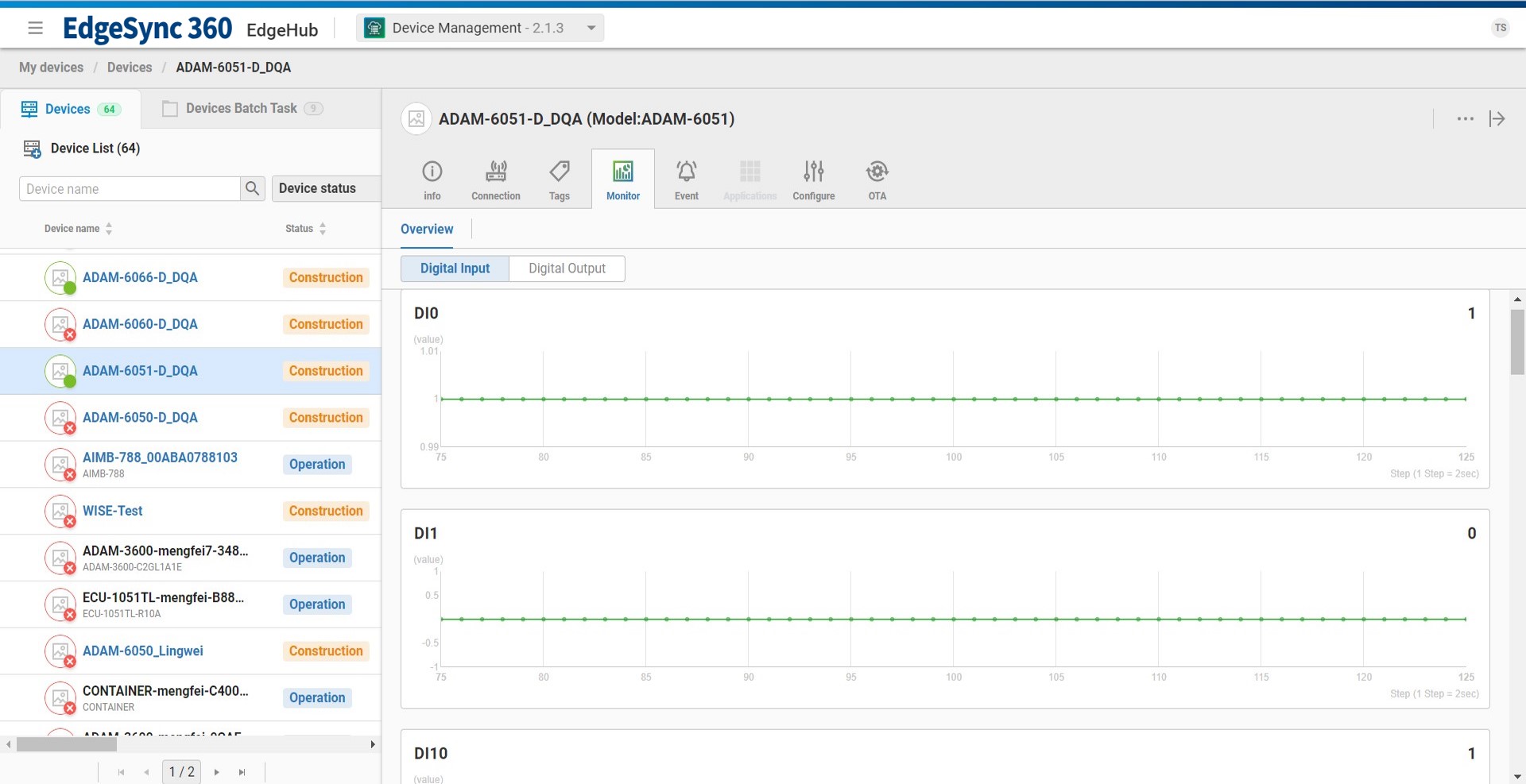Click the DI1 chart title

pyautogui.click(x=426, y=534)
